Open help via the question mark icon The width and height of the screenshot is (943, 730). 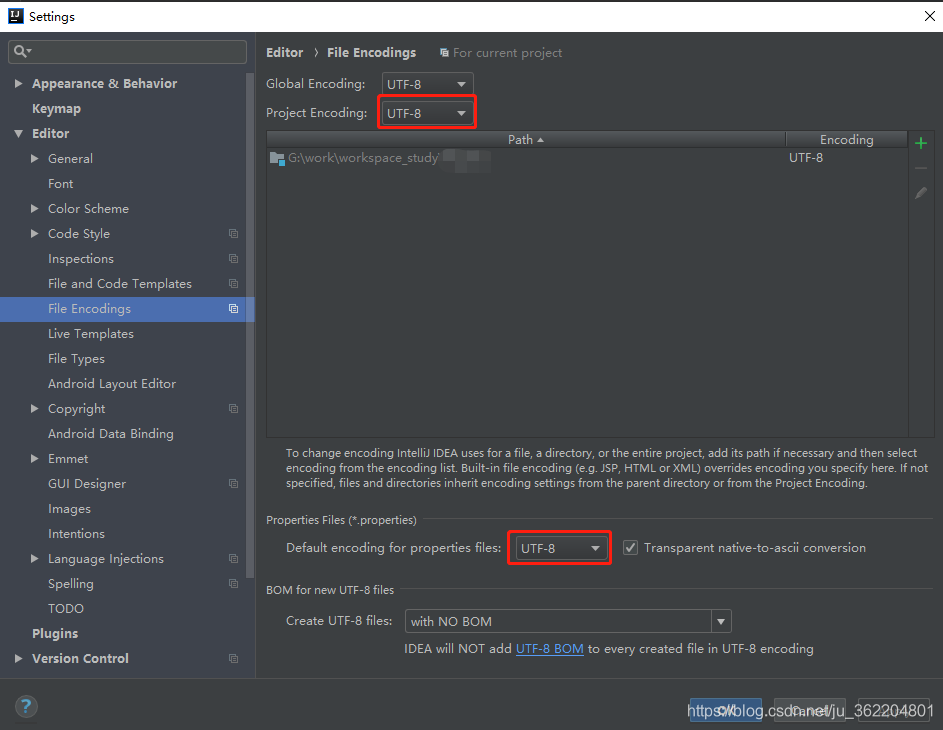26,707
